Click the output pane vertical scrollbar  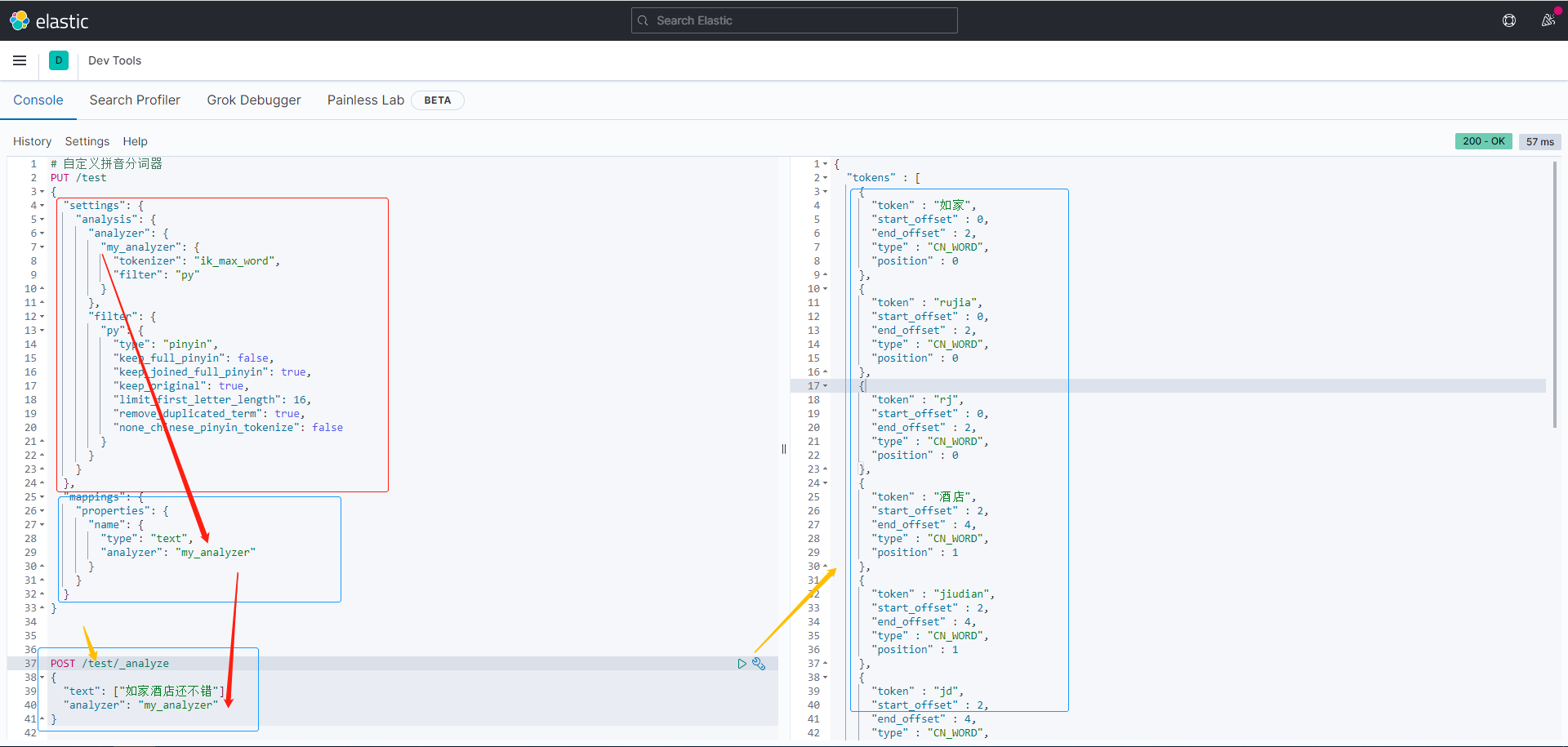[x=1555, y=294]
